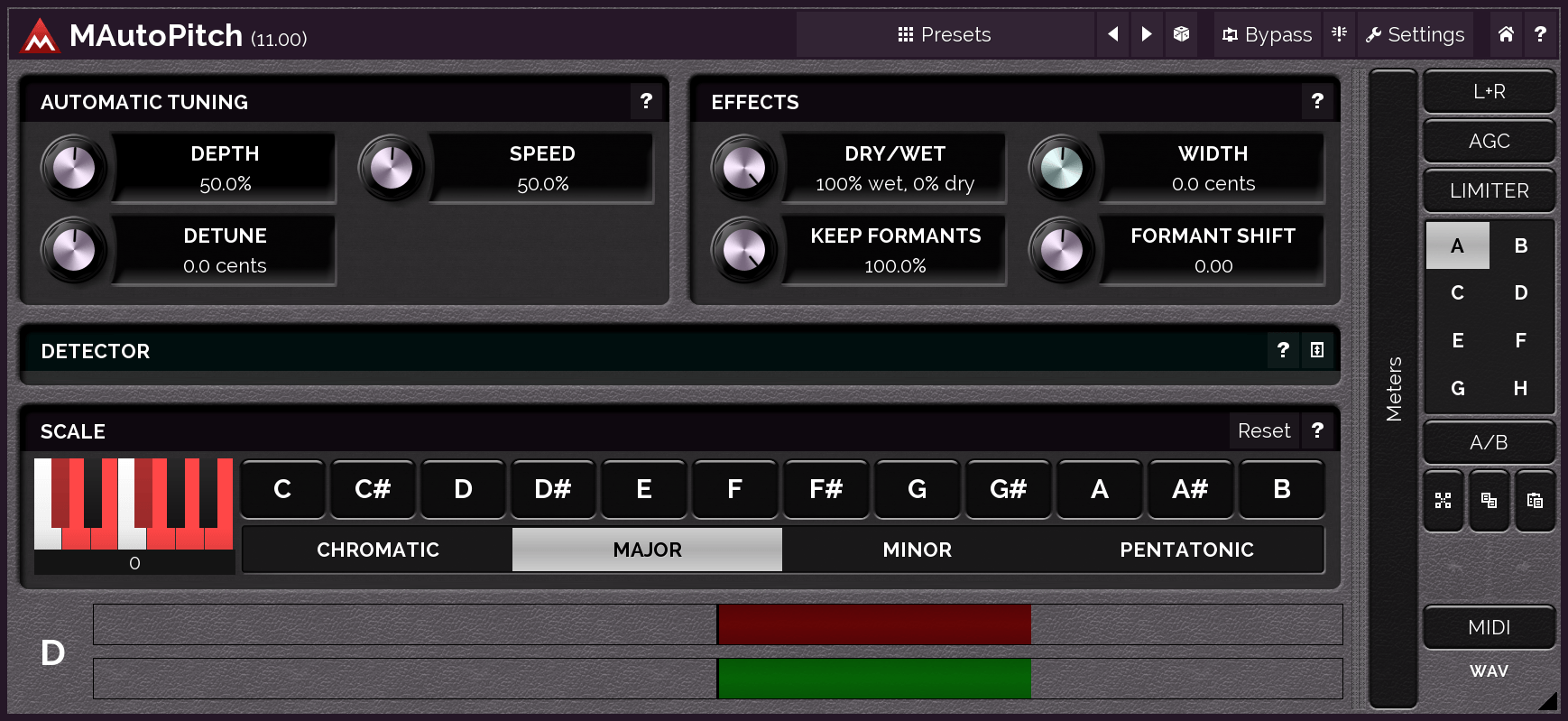Load a random preset with the dice icon

pos(1181,34)
